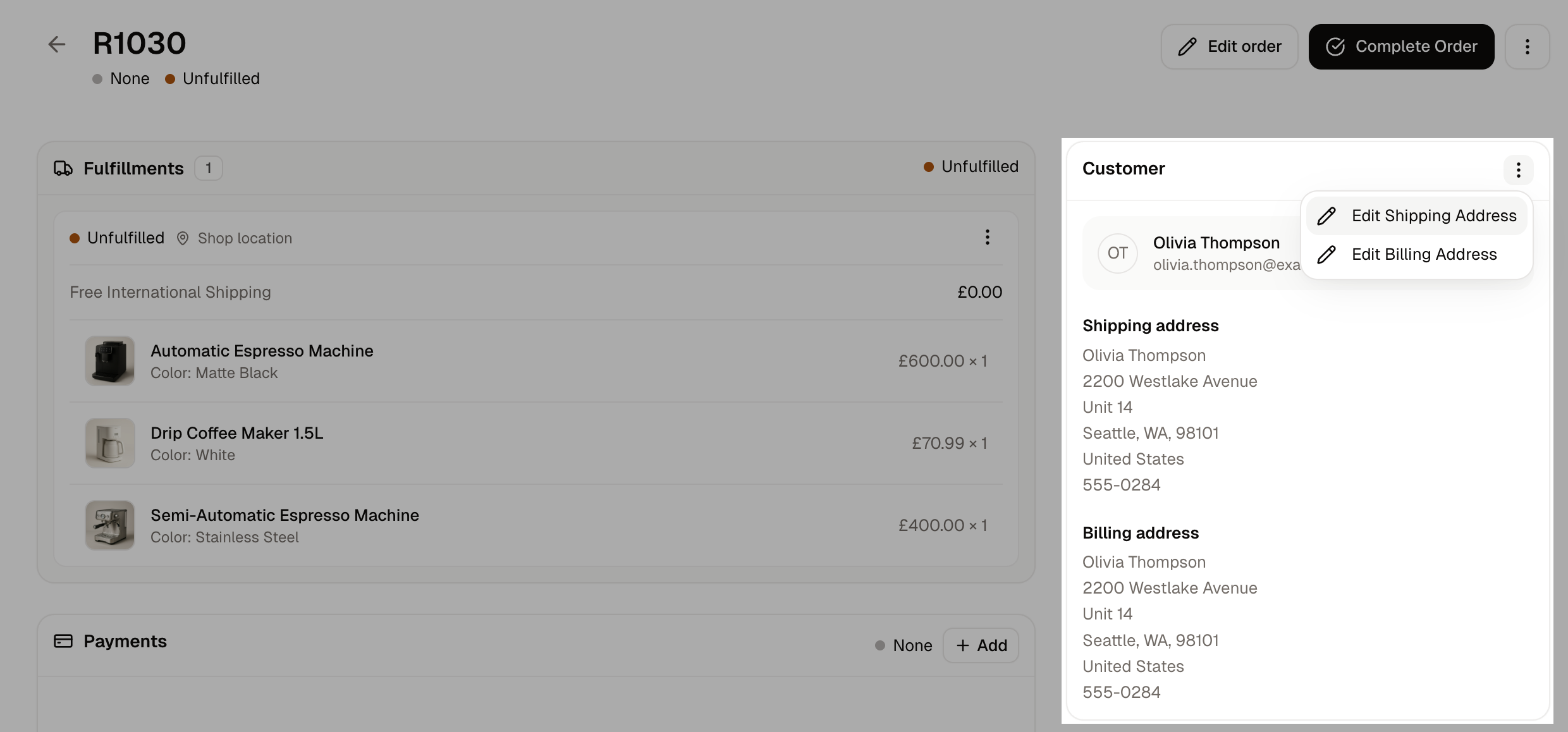Click the None payment status below R1030
This screenshot has width=1568, height=732.
[x=121, y=78]
